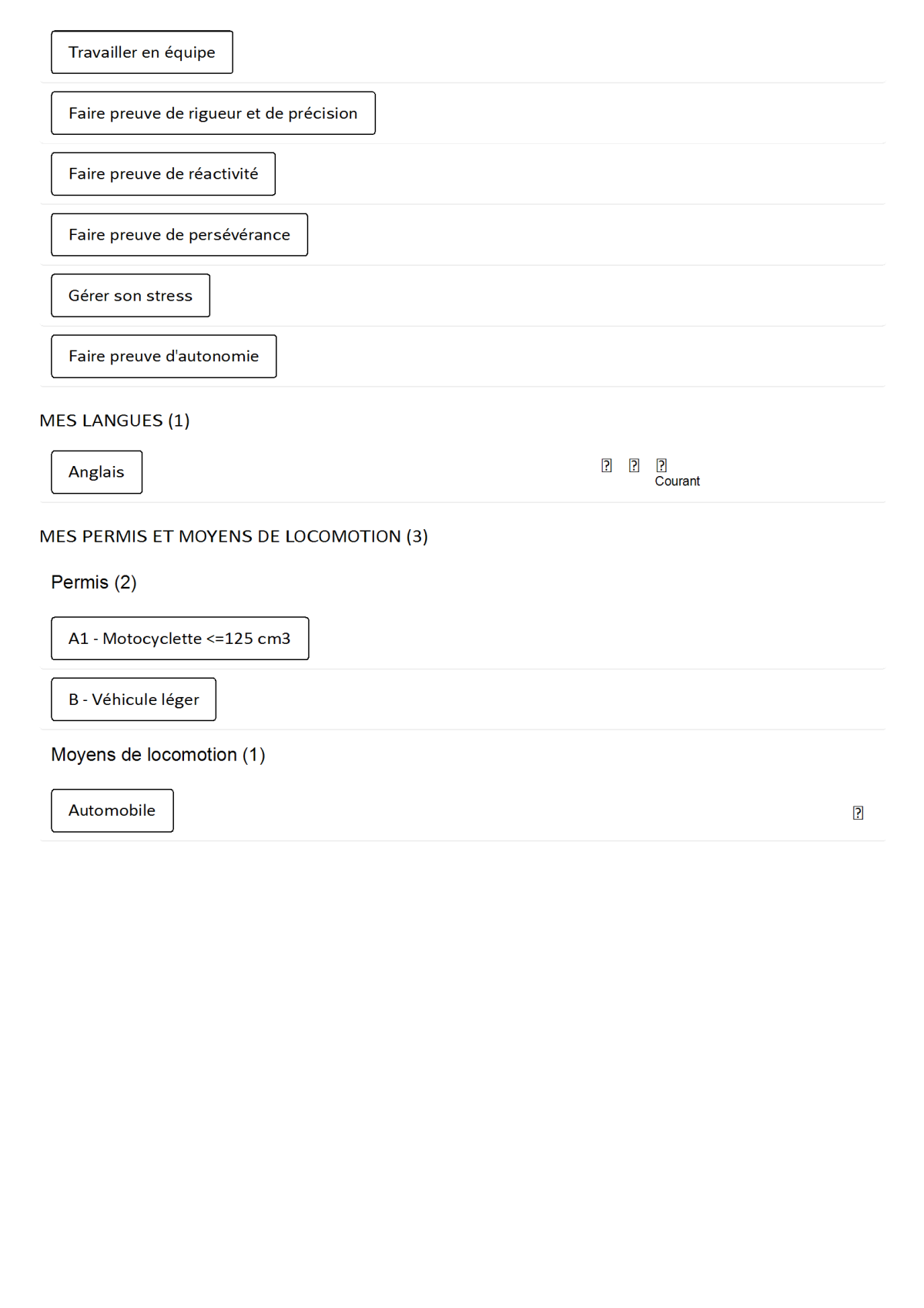Screen dimensions: 924x1308
Task: Click the MES PERMIS ET MOYENS DE LOCOMOTION heading
Action: [x=233, y=536]
